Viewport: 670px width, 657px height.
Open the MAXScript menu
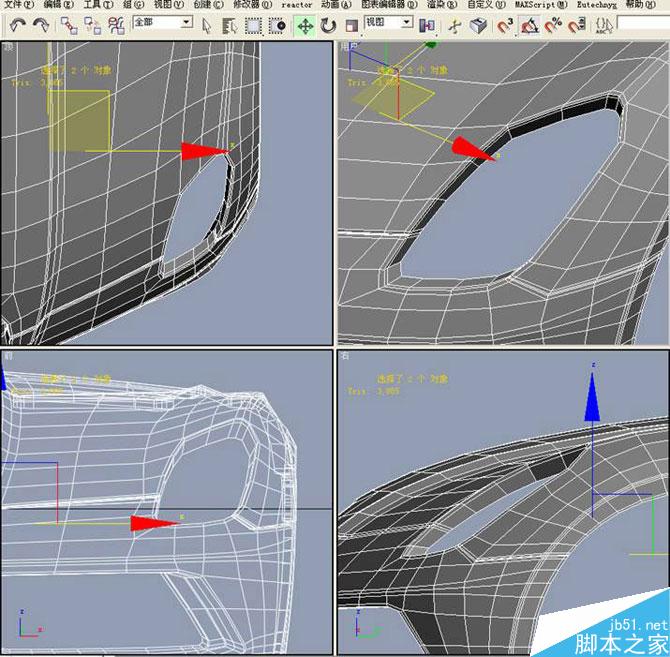click(541, 5)
